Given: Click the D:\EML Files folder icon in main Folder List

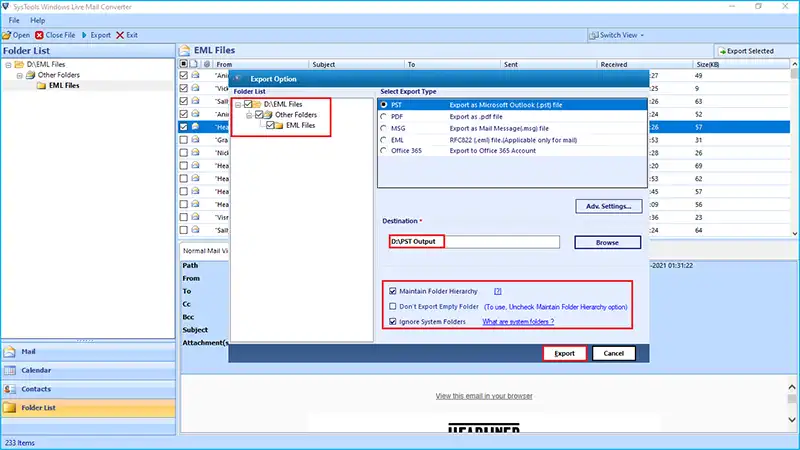Looking at the screenshot, I should [19, 64].
